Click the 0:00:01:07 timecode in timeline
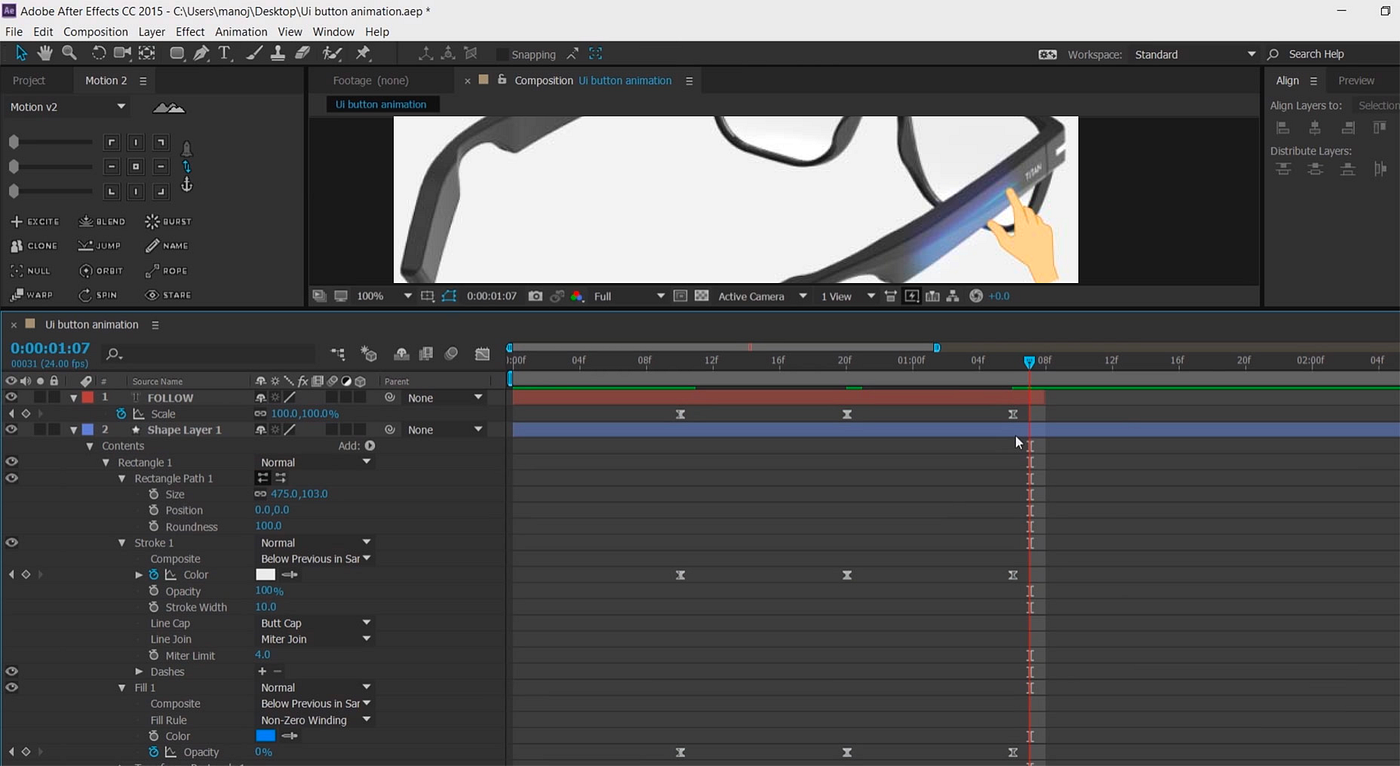Image resolution: width=1400 pixels, height=766 pixels. pyautogui.click(x=50, y=348)
